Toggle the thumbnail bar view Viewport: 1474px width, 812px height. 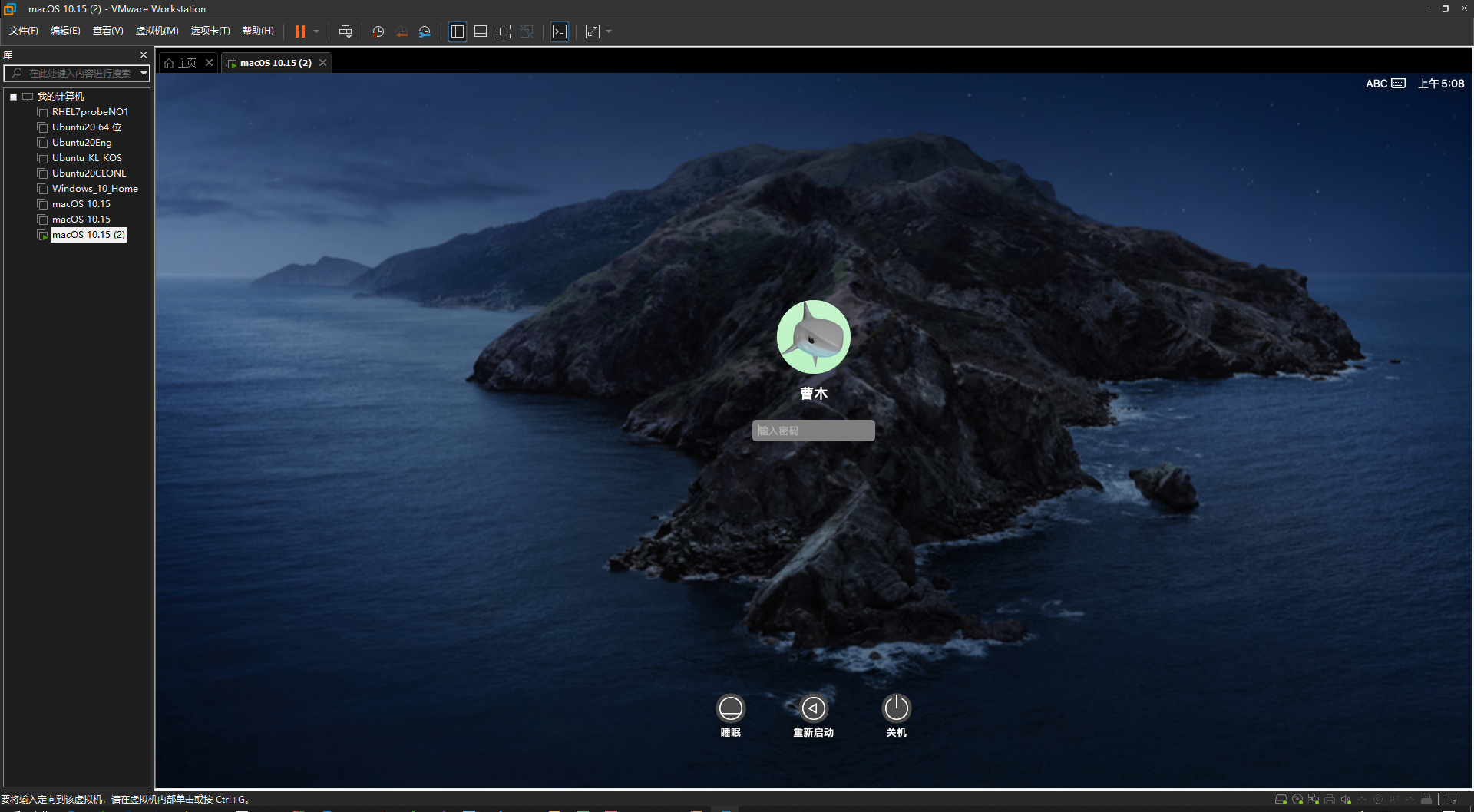click(481, 31)
